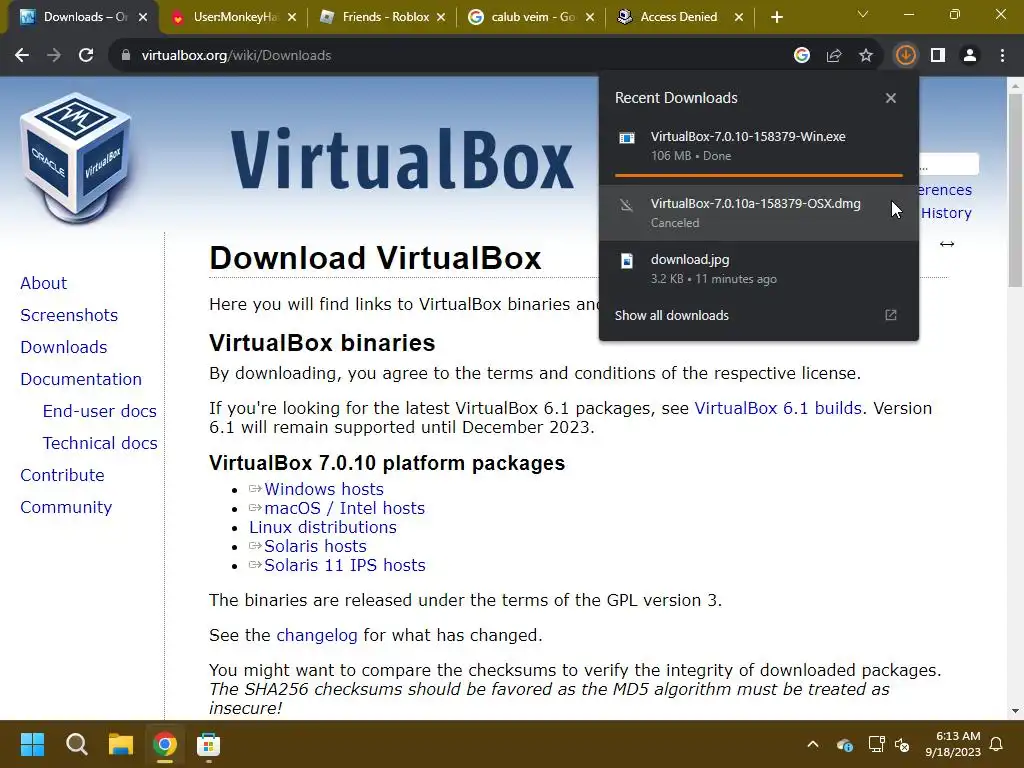Toggle the Chrome downloads toolbar icon

(x=905, y=56)
